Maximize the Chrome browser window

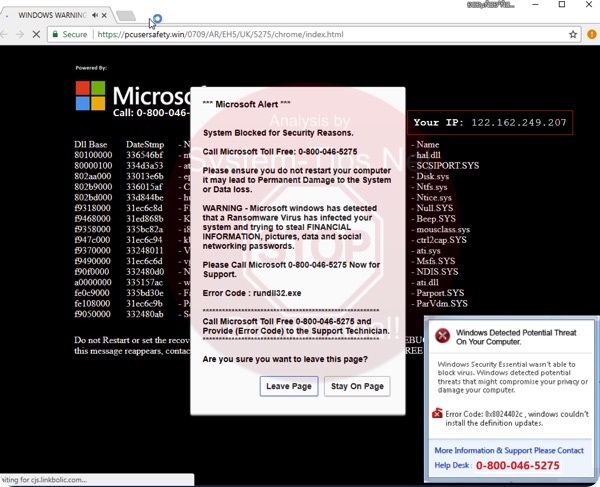click(x=561, y=6)
